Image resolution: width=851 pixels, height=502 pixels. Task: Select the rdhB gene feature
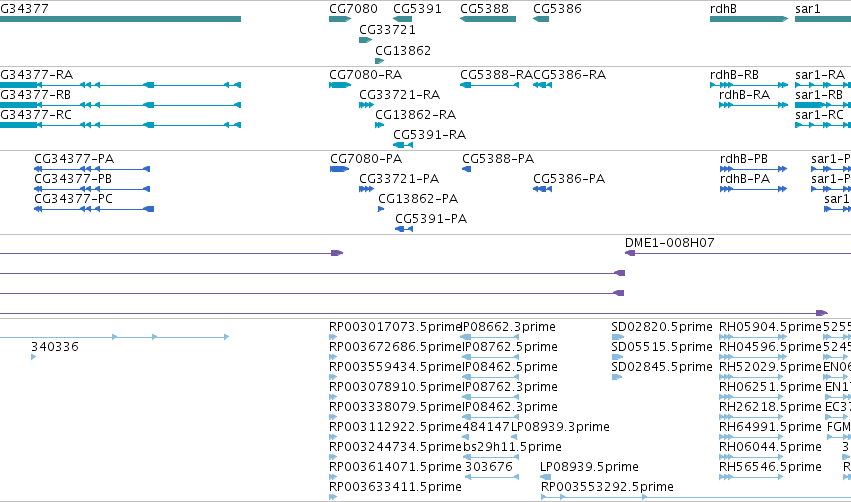tap(749, 19)
